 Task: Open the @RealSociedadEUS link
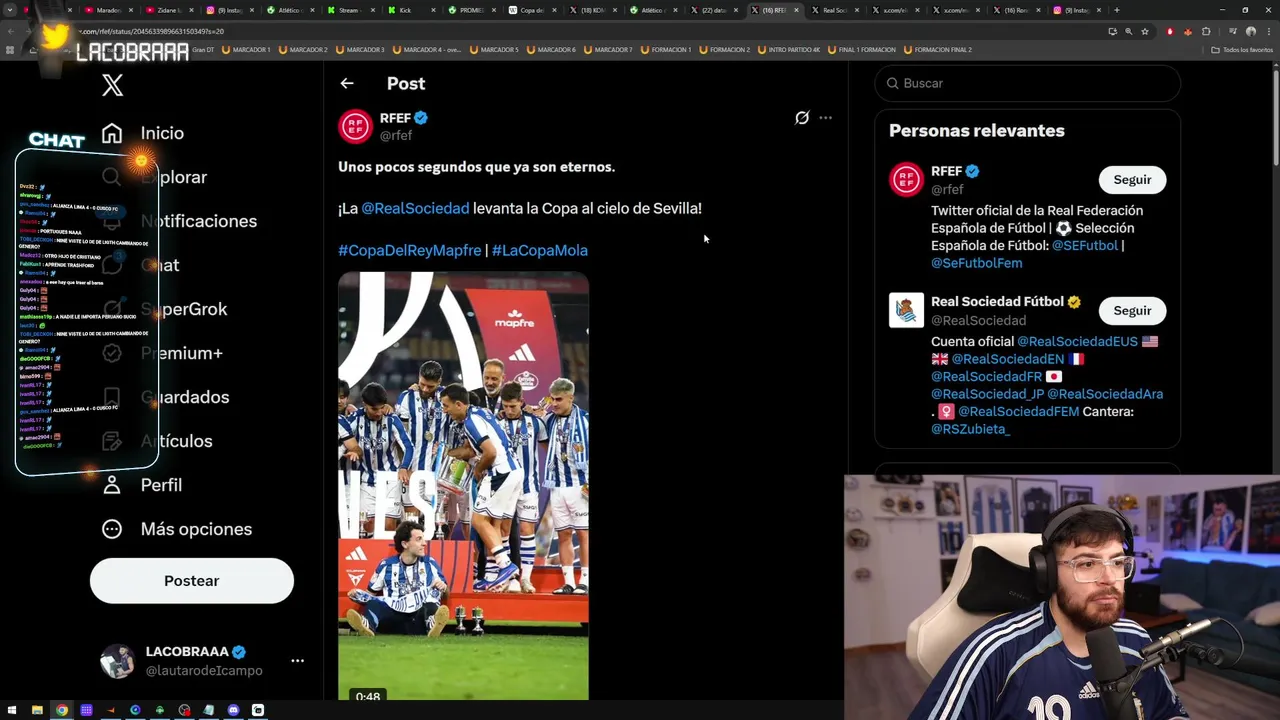(x=1077, y=341)
